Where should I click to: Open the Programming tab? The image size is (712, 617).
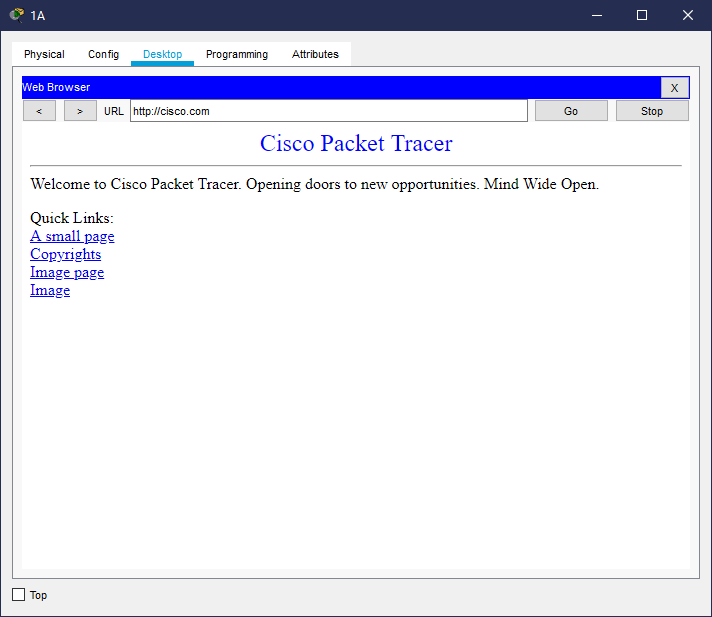237,54
